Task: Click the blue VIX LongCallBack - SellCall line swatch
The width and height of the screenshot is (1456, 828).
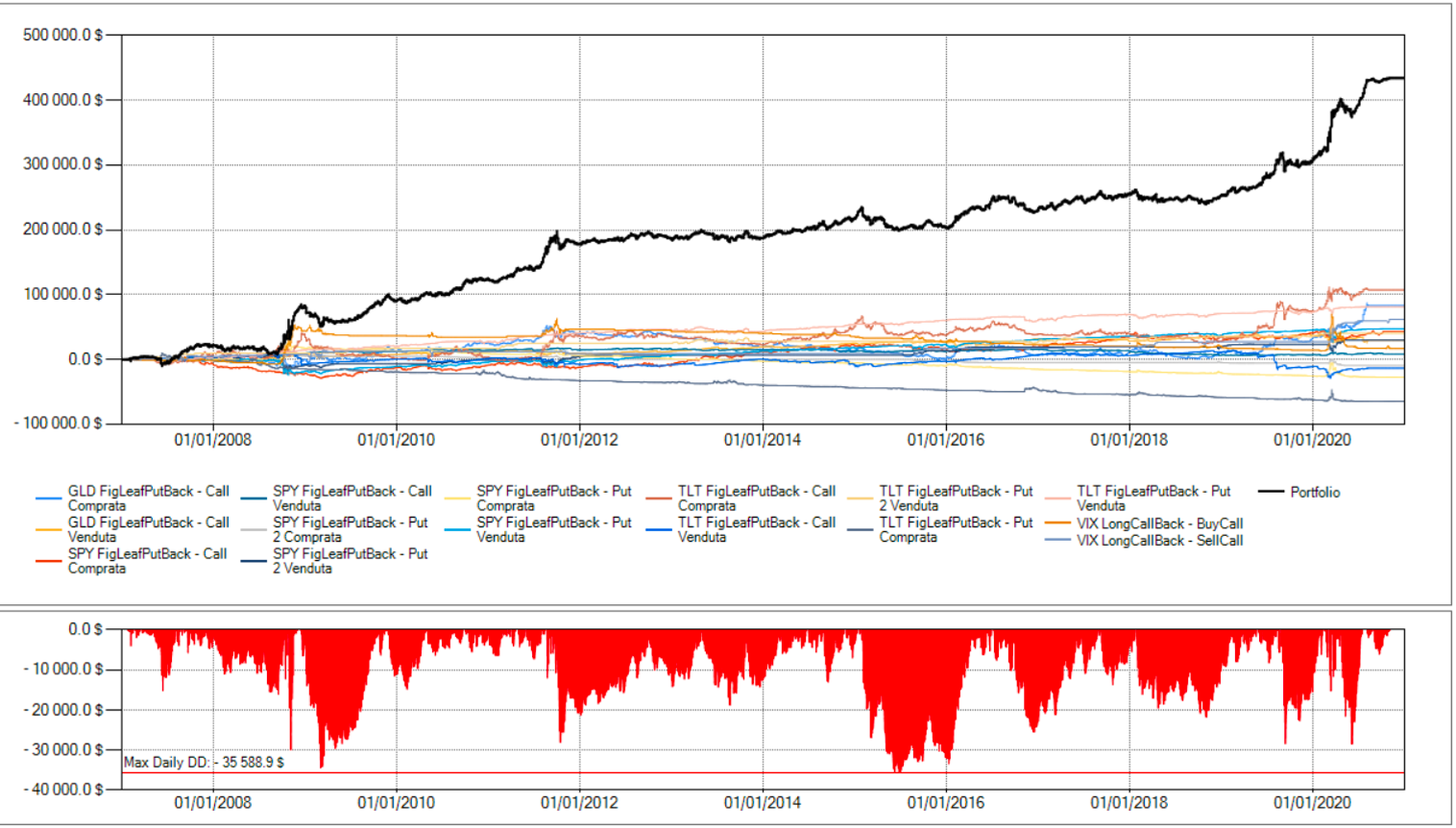Action: 1057,541
